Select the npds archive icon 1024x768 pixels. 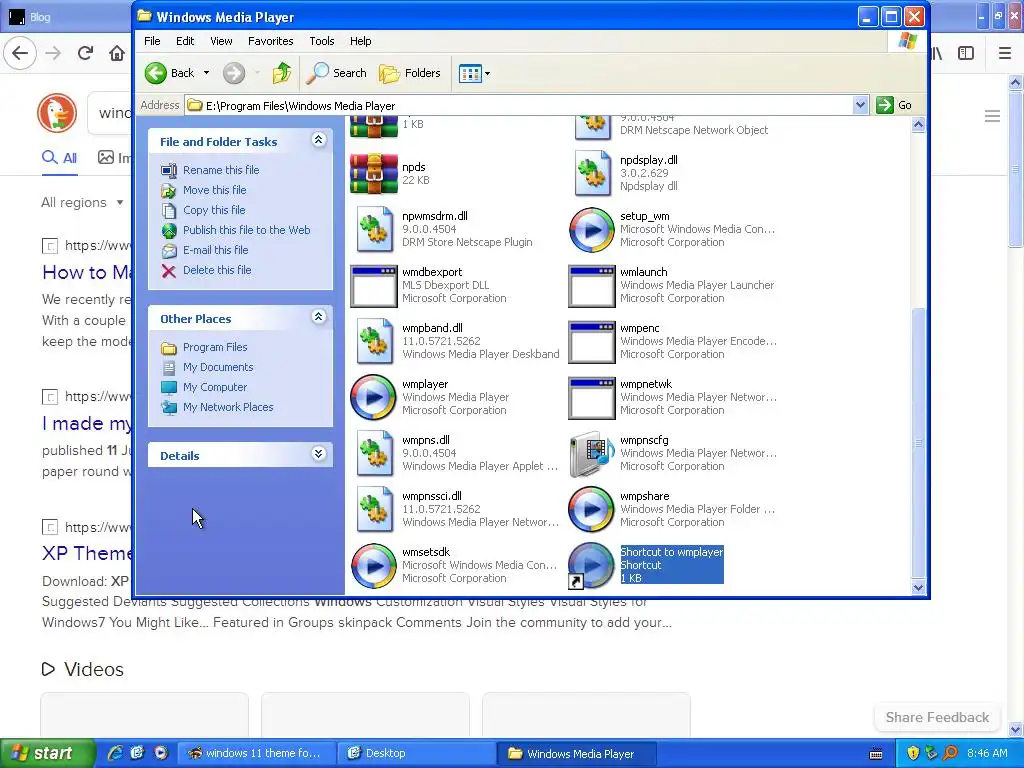(x=374, y=174)
